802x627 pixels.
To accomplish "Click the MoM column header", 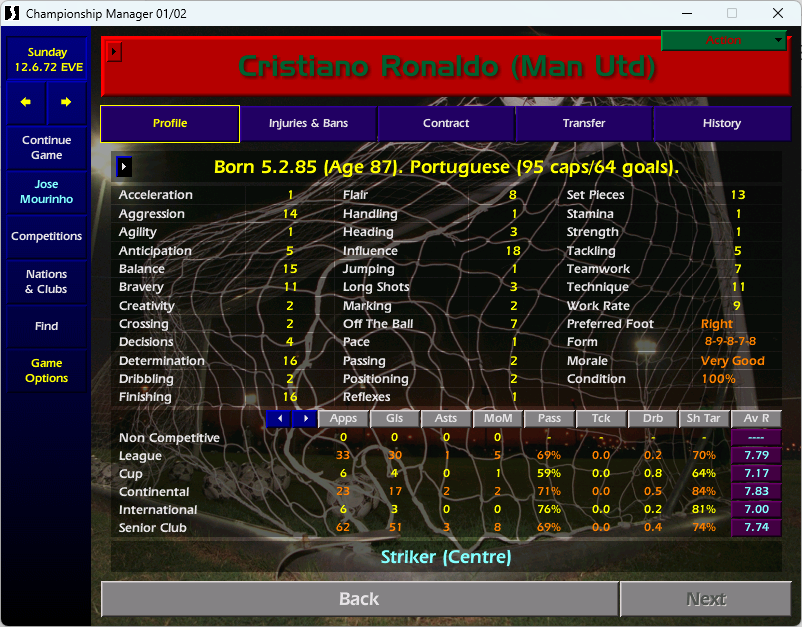I will tap(498, 418).
